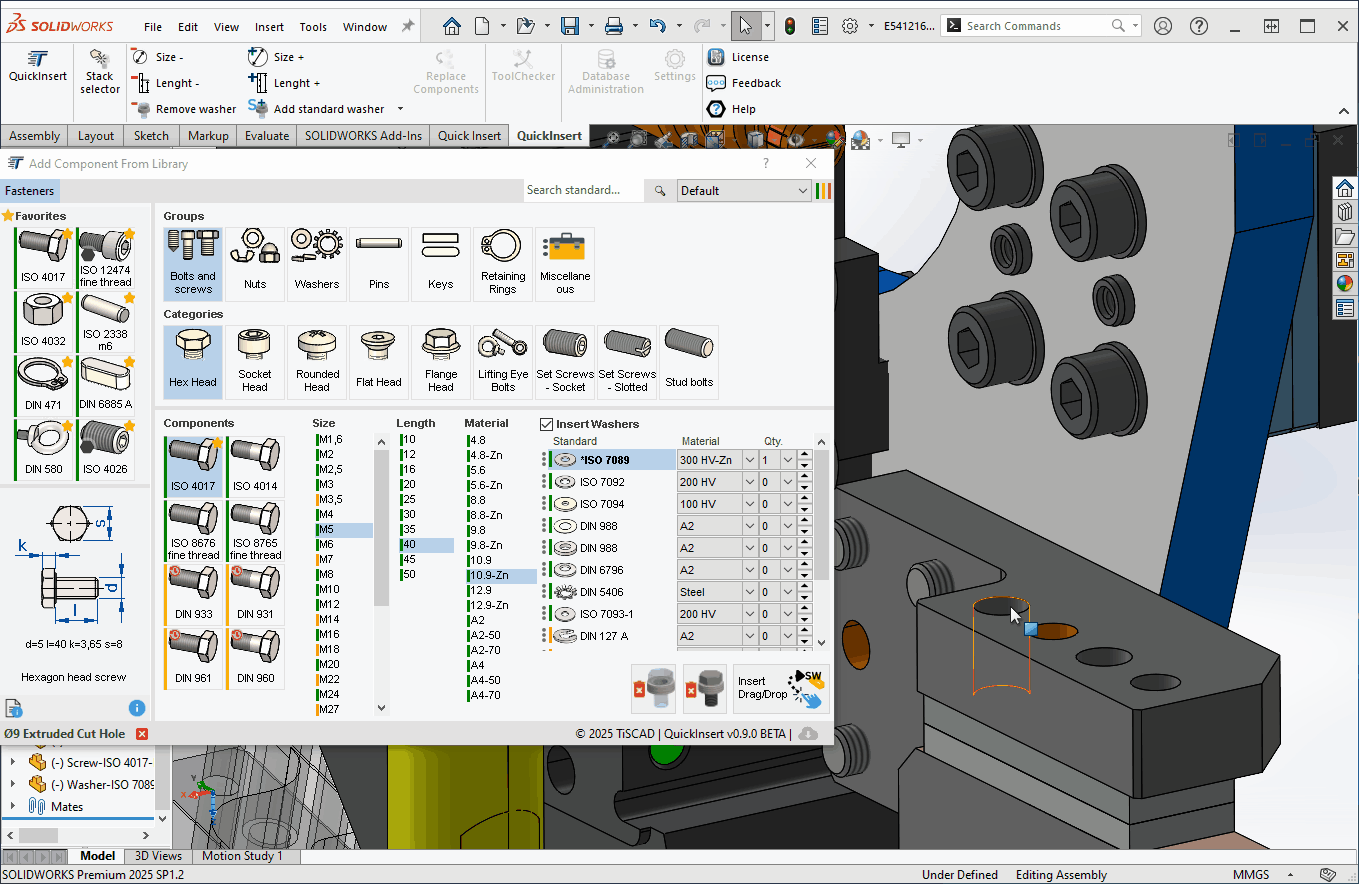
Task: Open the Motion Study 1 tab
Action: tap(242, 856)
